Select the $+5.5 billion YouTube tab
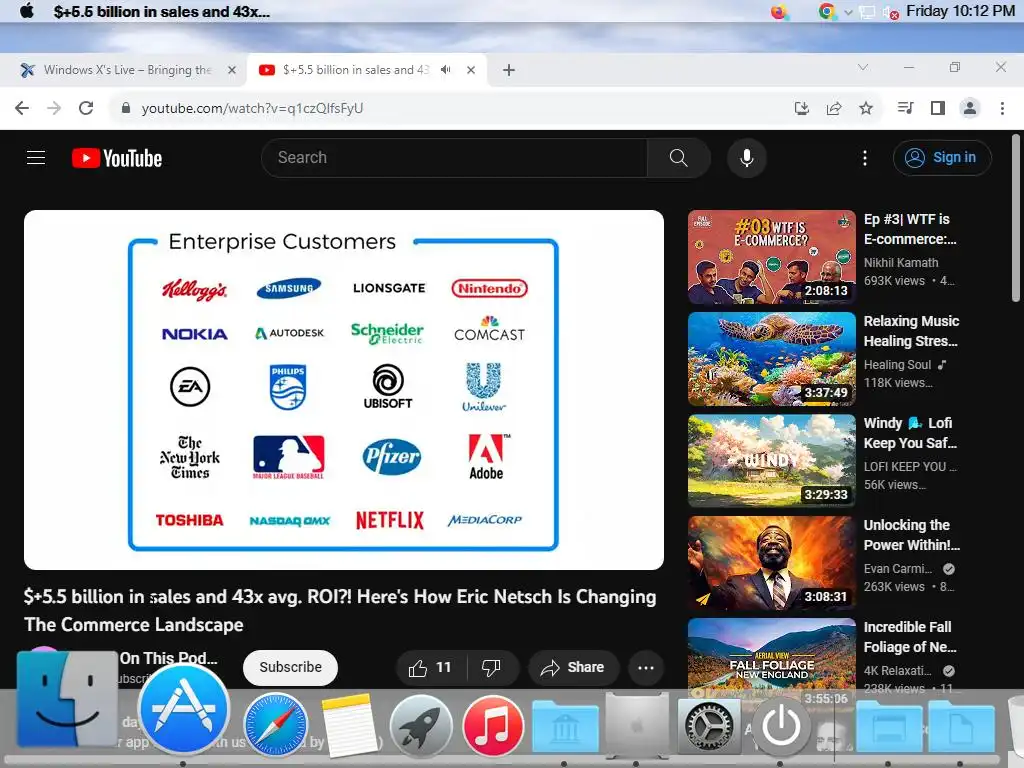1024x768 pixels. point(356,70)
